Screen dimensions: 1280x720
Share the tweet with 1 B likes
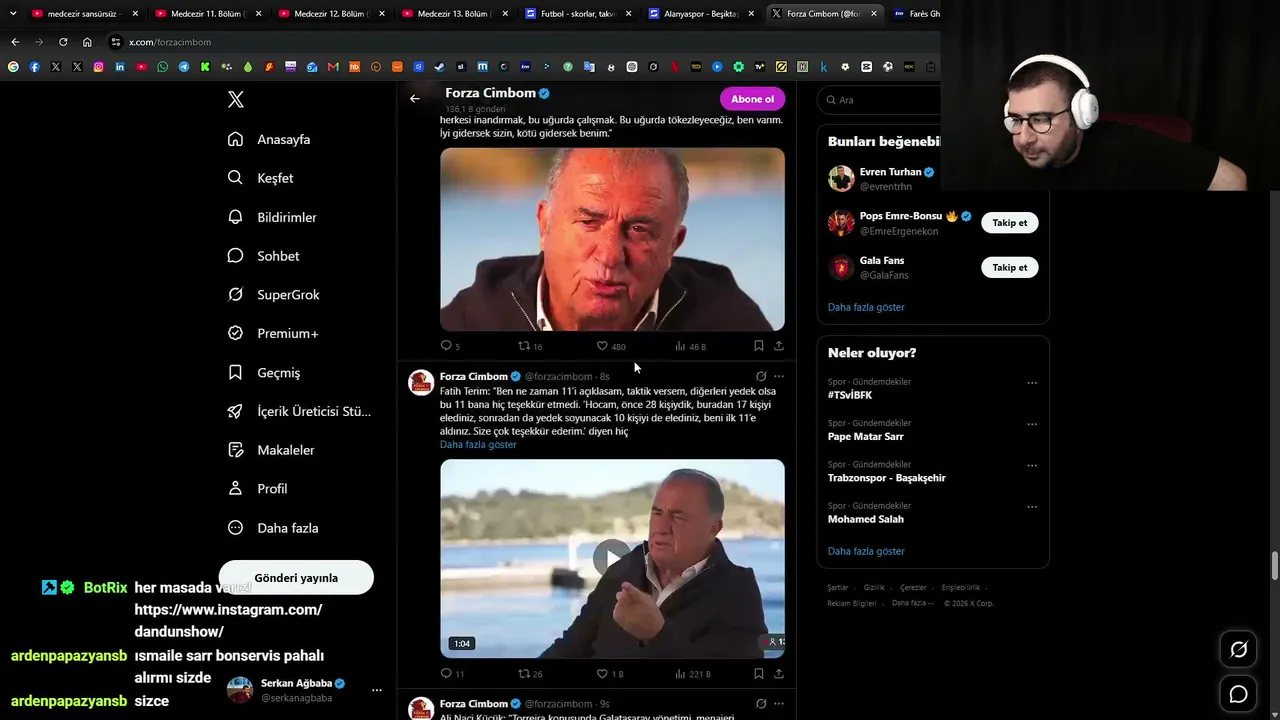[779, 674]
